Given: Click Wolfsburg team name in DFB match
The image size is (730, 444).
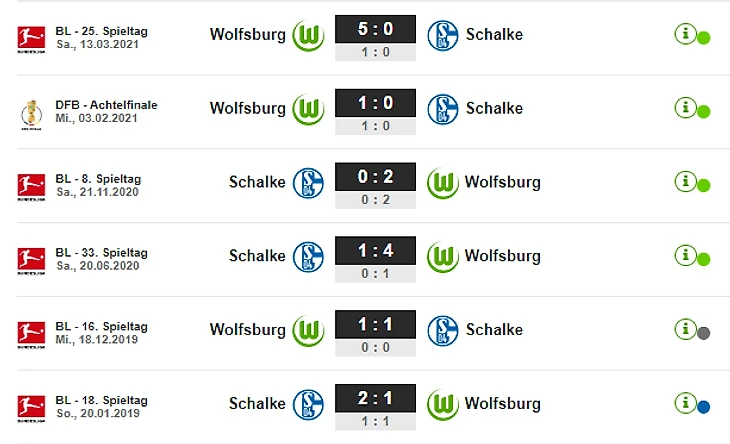Looking at the screenshot, I should click(248, 108).
